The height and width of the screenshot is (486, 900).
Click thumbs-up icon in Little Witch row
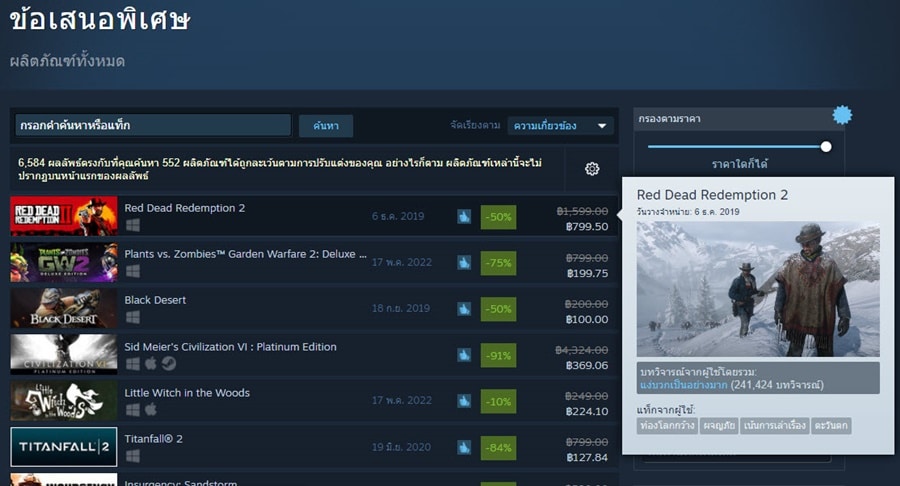[x=464, y=401]
